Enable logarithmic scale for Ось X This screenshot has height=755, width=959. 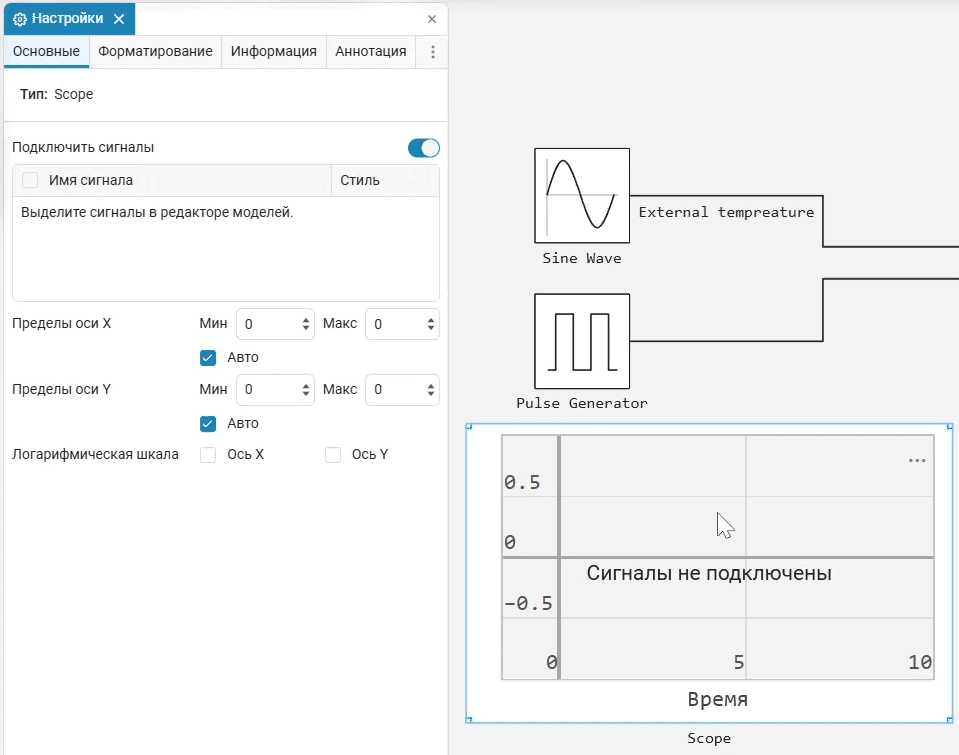pyautogui.click(x=208, y=455)
